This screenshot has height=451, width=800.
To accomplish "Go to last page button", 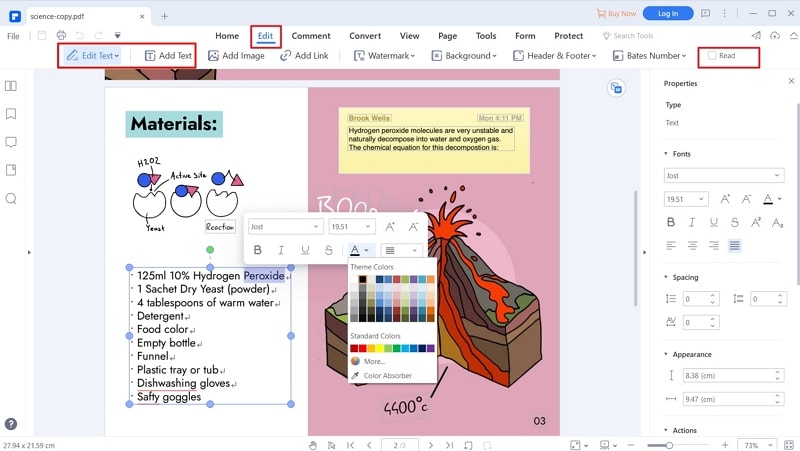I will click(449, 445).
